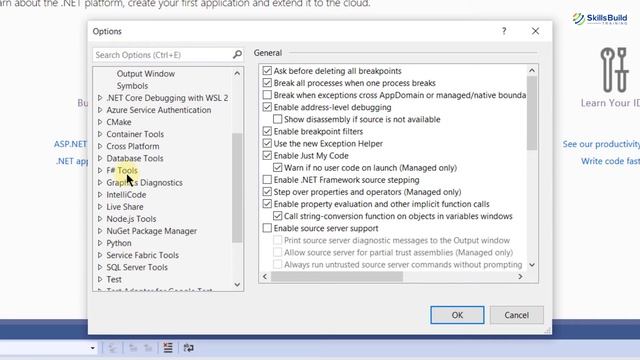Viewport: 640px width, 360px height.
Task: Expand .NET Core Debugging with WSL 2
Action: (100, 98)
